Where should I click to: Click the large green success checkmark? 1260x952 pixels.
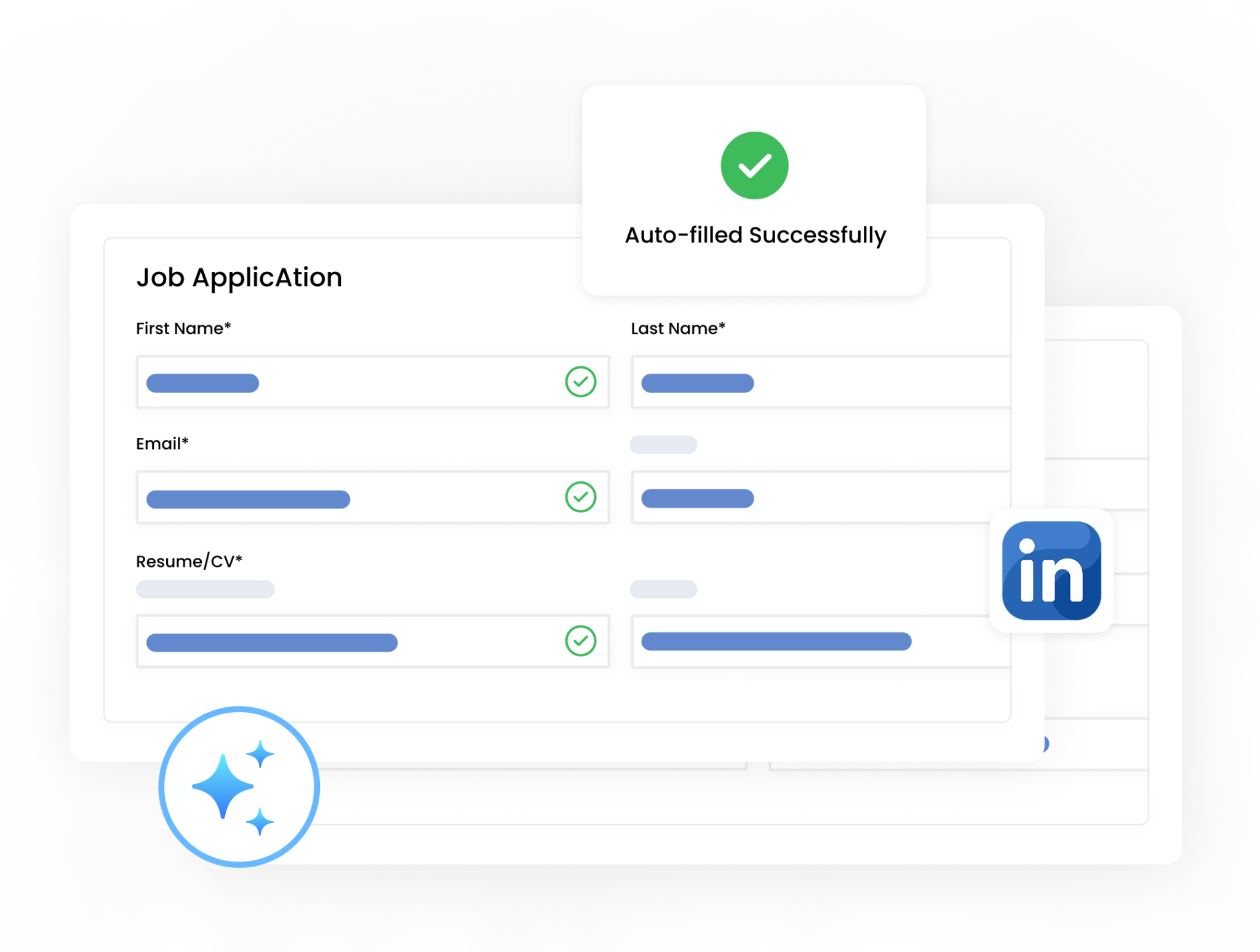(754, 165)
